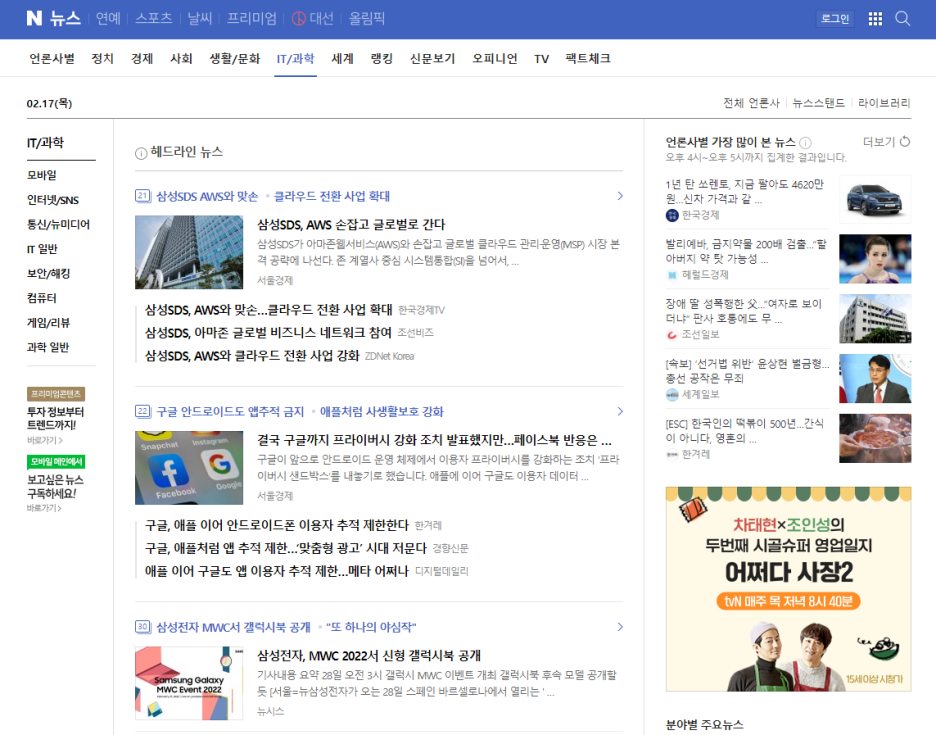Select 컴퓨터 in the sidebar
The height and width of the screenshot is (735, 936).
(x=42, y=298)
